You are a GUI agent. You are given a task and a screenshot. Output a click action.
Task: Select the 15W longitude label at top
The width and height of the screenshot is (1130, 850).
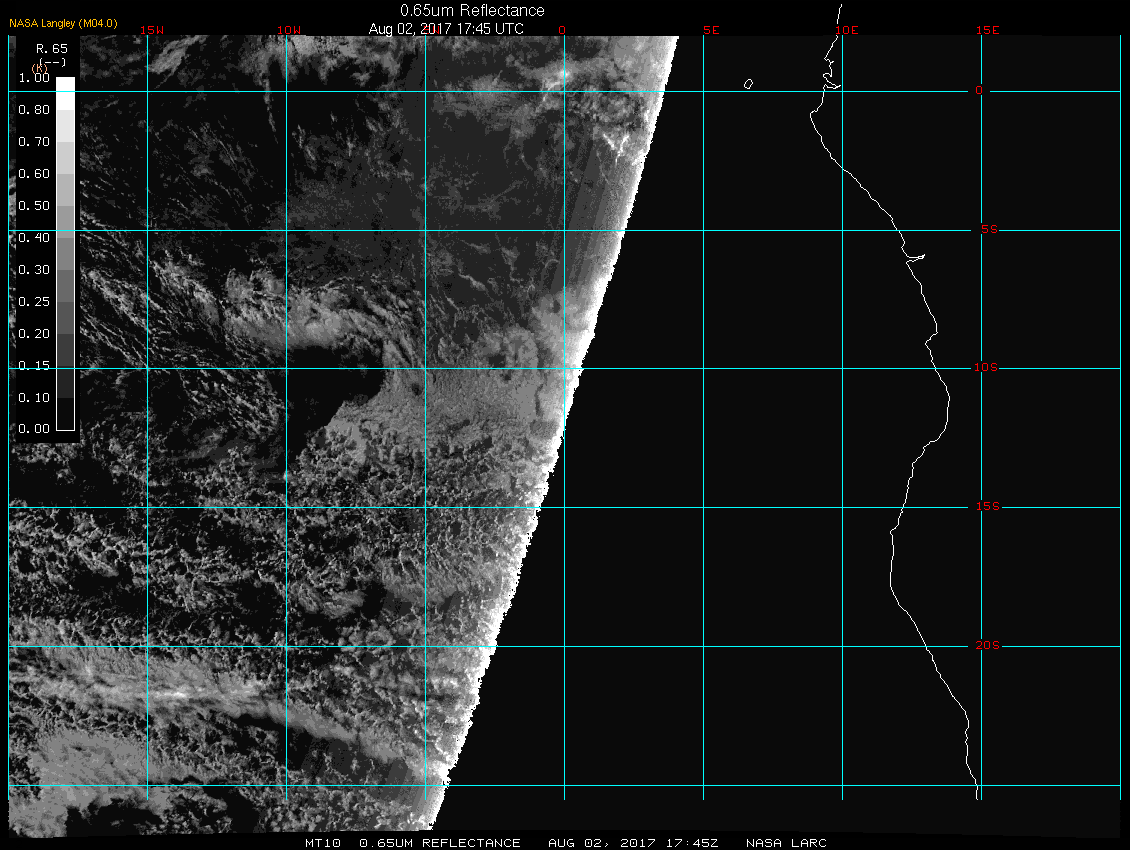(x=151, y=30)
